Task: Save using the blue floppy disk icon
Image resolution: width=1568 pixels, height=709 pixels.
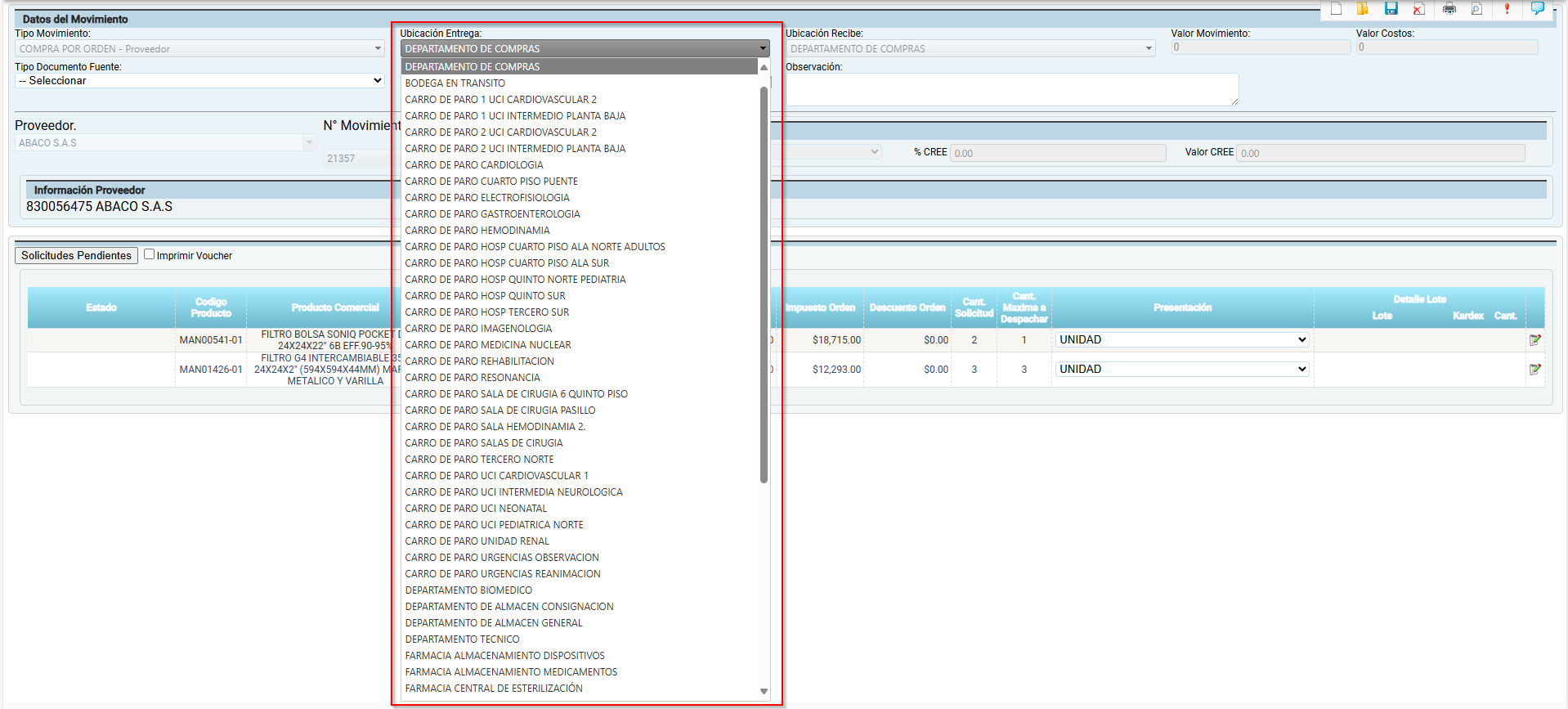Action: click(1391, 9)
